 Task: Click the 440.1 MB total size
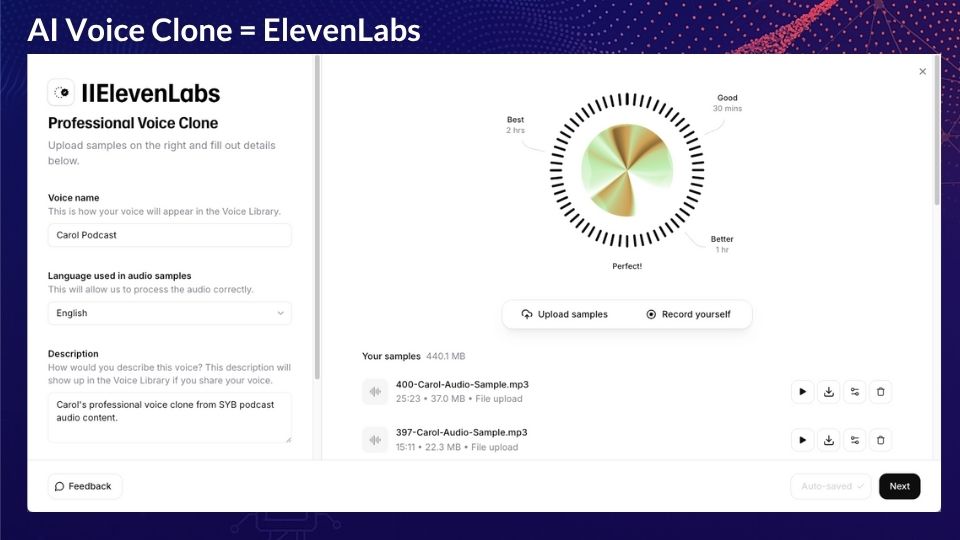point(446,356)
